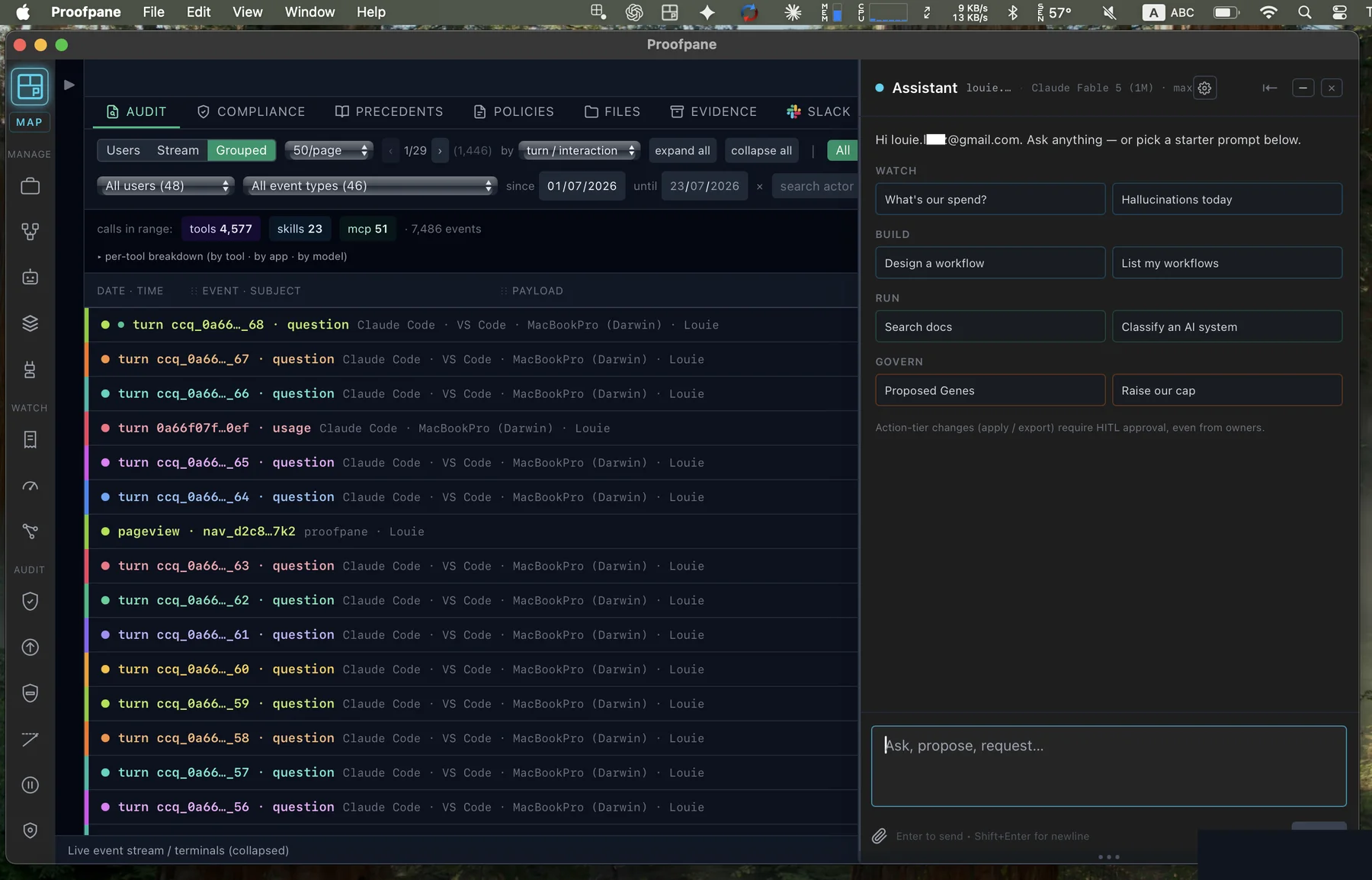Select the Classify an AI system prompt

pyautogui.click(x=1227, y=326)
